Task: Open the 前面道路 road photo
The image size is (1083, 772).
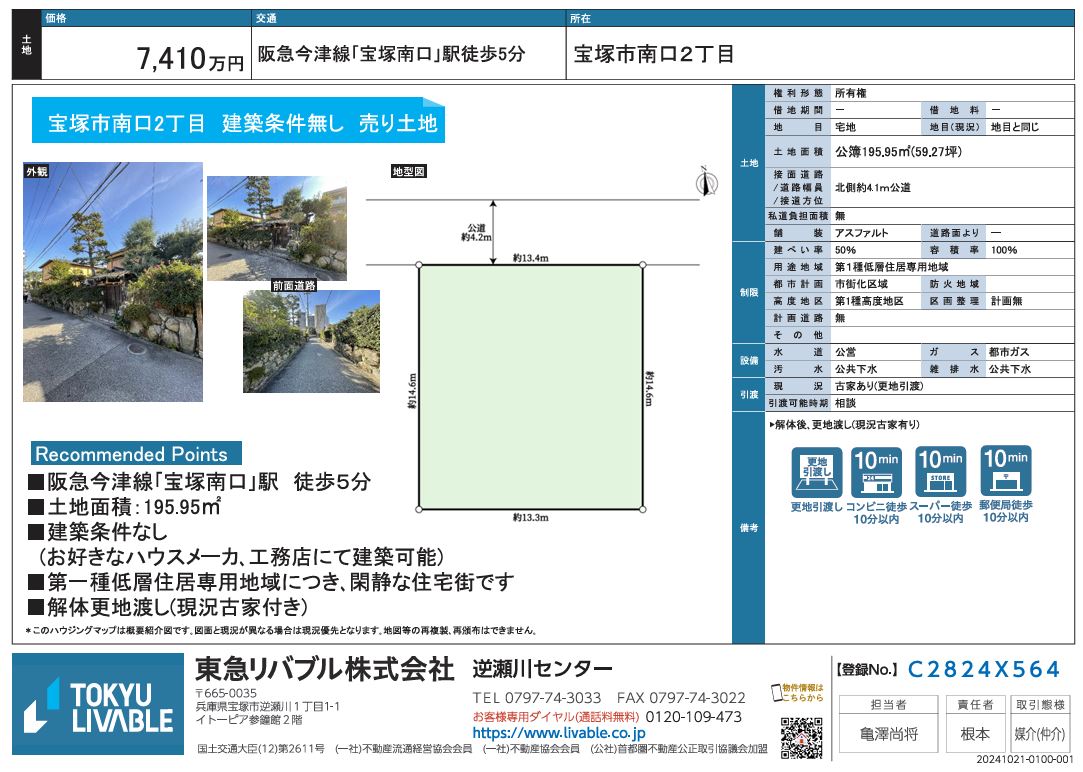Action: [311, 341]
